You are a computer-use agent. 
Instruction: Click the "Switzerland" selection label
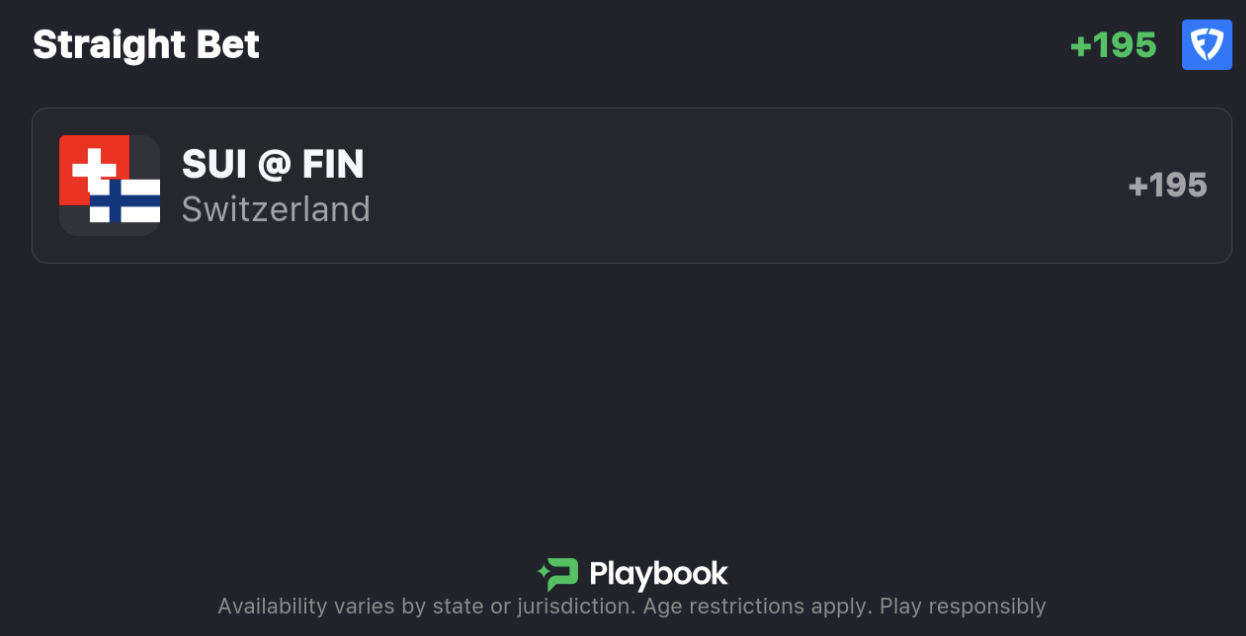[x=276, y=209]
